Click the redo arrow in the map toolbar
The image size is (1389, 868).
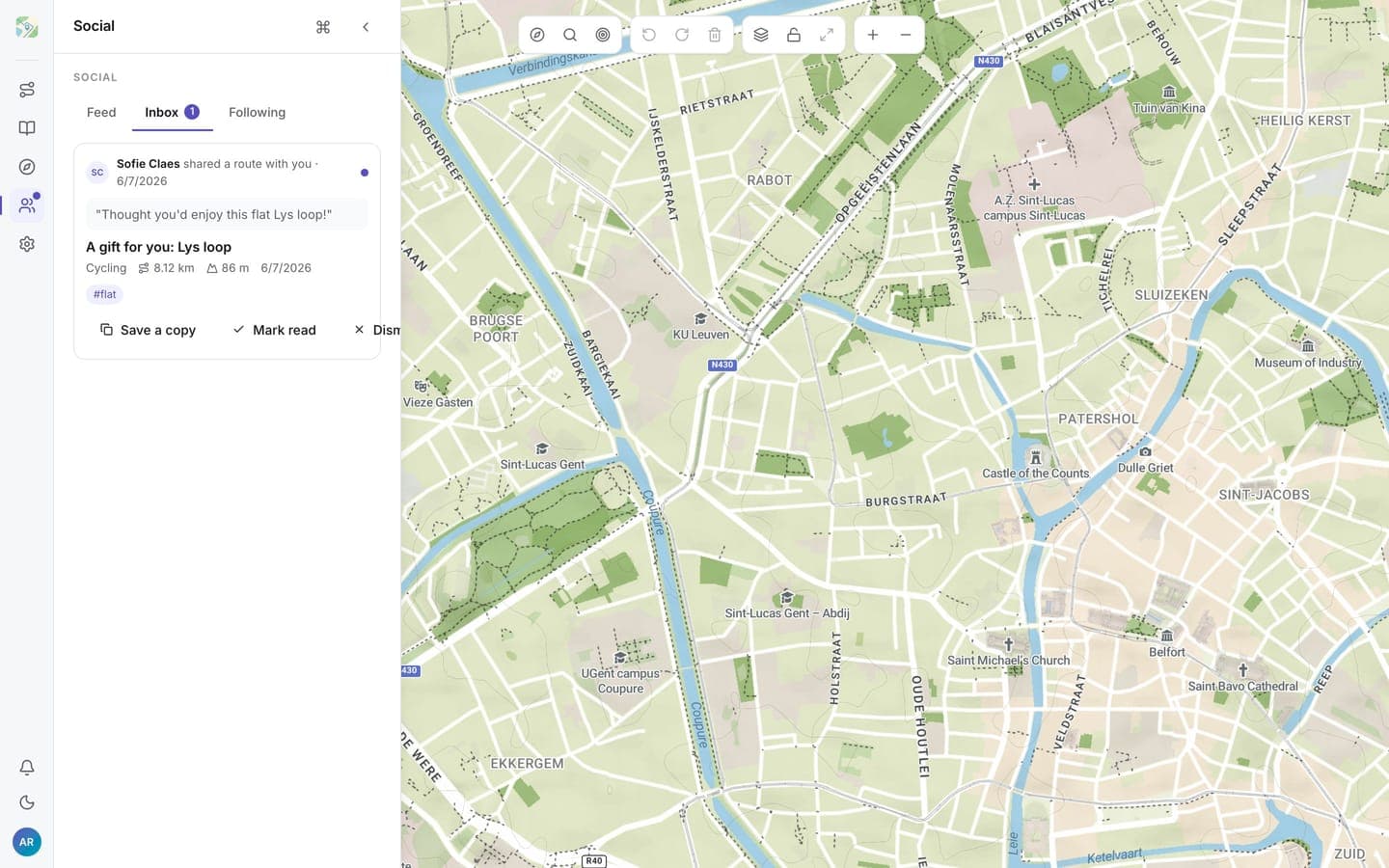tap(682, 35)
